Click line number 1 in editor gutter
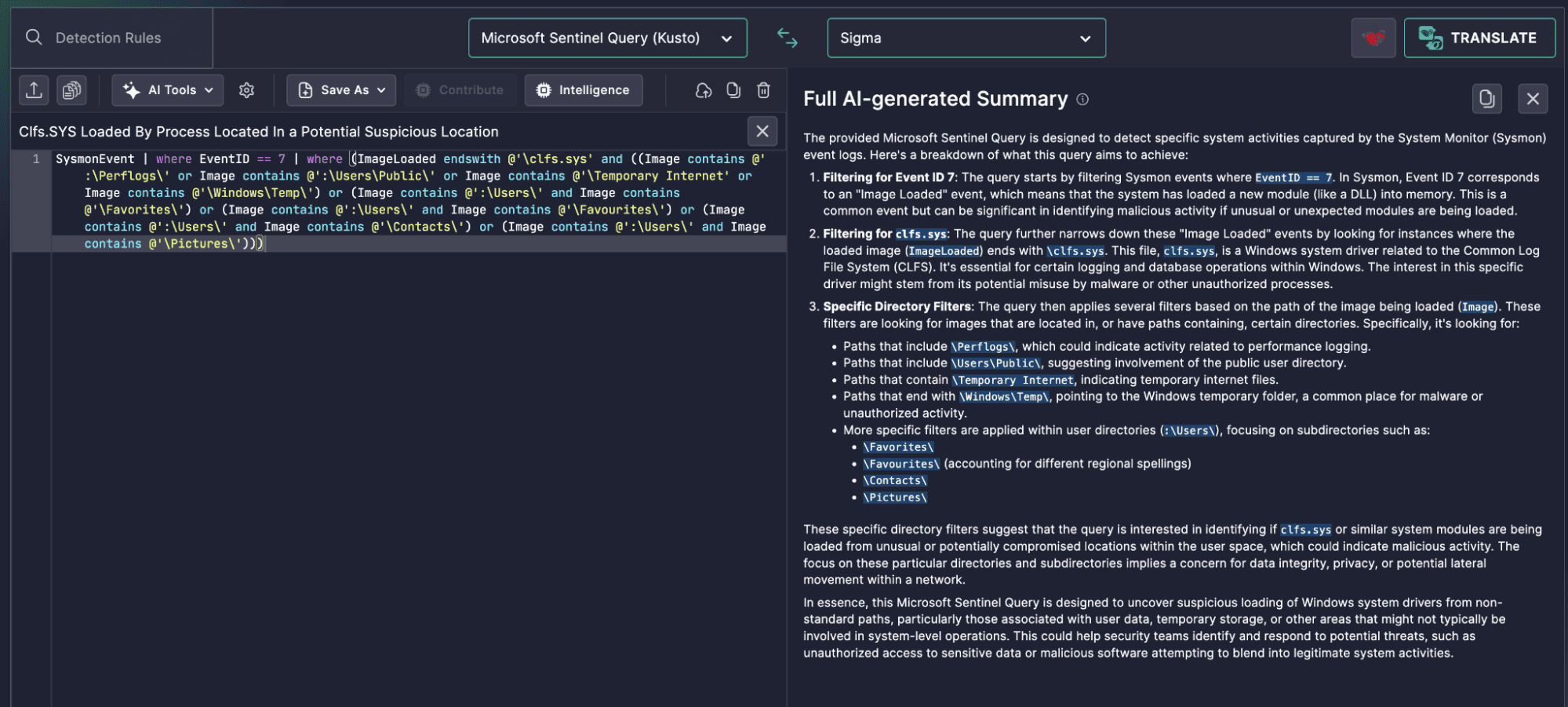 (35, 159)
